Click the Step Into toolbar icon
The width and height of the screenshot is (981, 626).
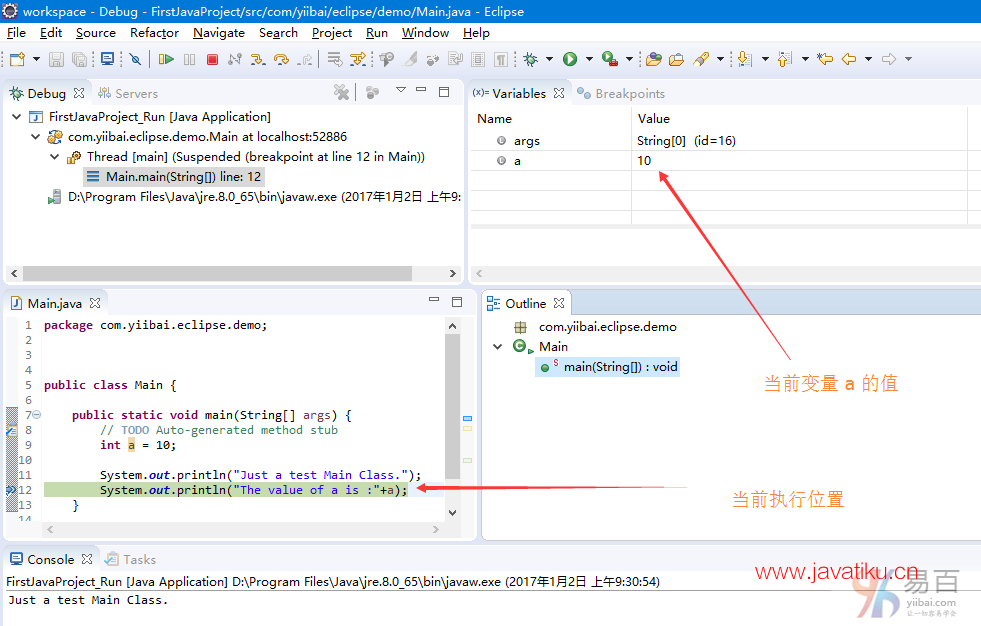click(258, 60)
